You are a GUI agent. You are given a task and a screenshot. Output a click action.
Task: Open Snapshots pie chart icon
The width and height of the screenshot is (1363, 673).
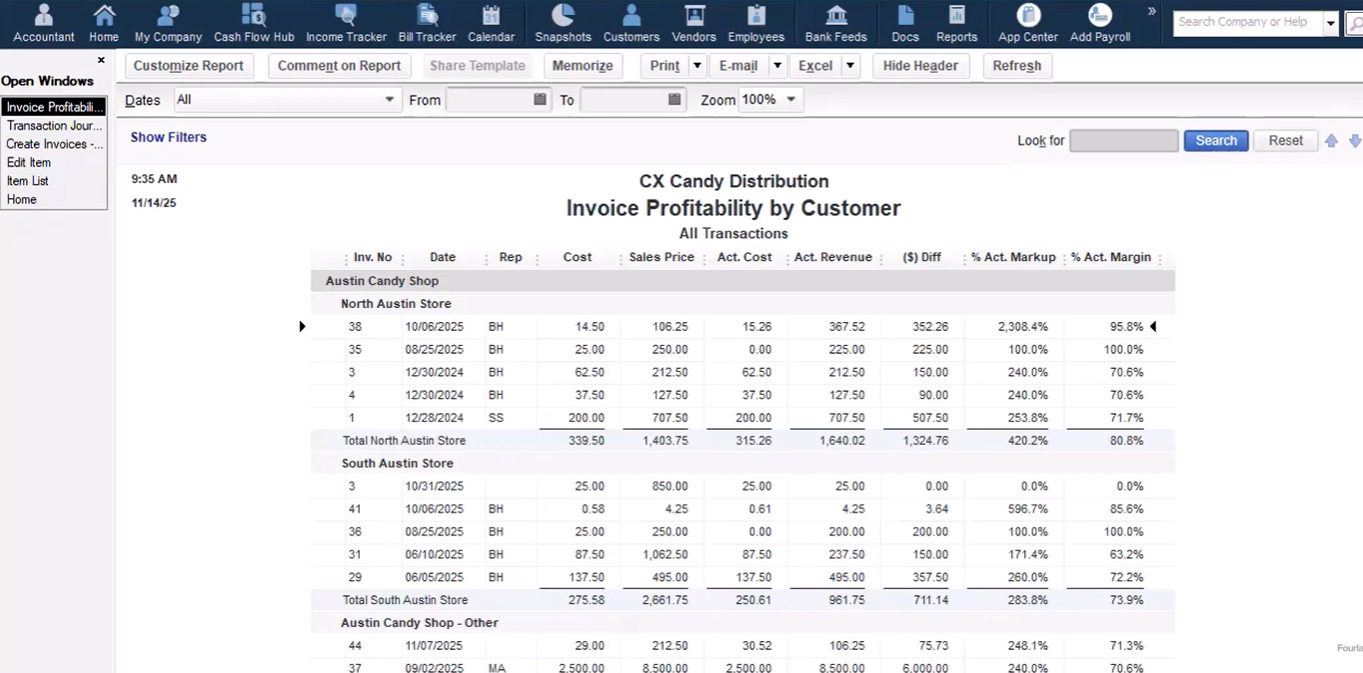coord(563,23)
